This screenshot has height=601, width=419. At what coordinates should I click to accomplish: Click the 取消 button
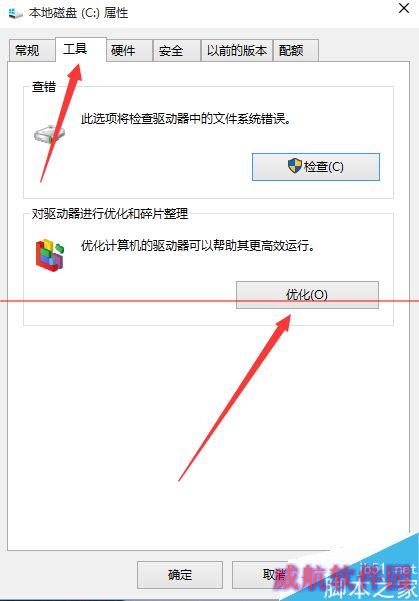tap(274, 575)
